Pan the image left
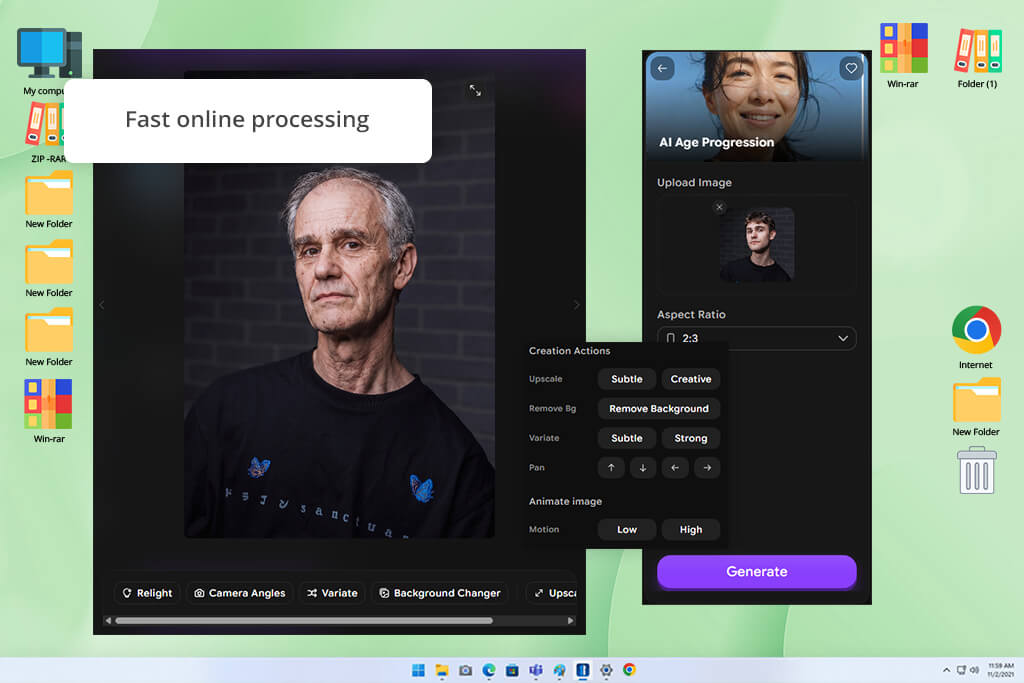The image size is (1024, 683). coord(675,468)
